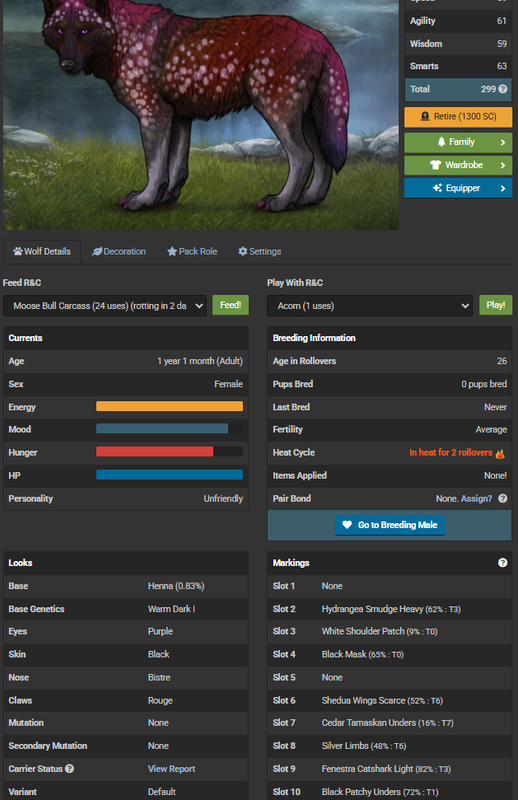Click the blue HP bar
Image resolution: width=518 pixels, height=800 pixels.
click(169, 475)
